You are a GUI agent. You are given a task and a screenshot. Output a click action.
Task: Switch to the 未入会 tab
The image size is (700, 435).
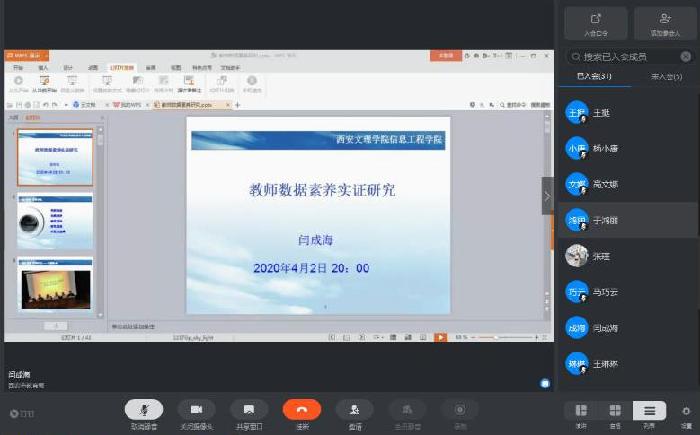(x=662, y=76)
